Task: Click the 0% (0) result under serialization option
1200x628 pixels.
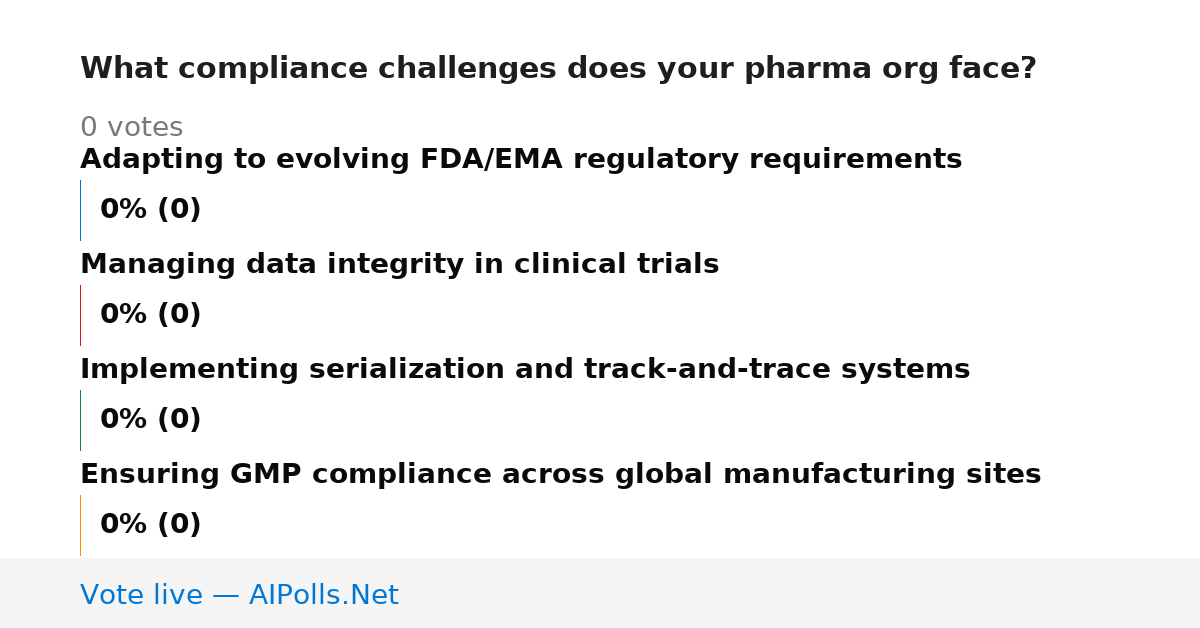Action: point(150,420)
